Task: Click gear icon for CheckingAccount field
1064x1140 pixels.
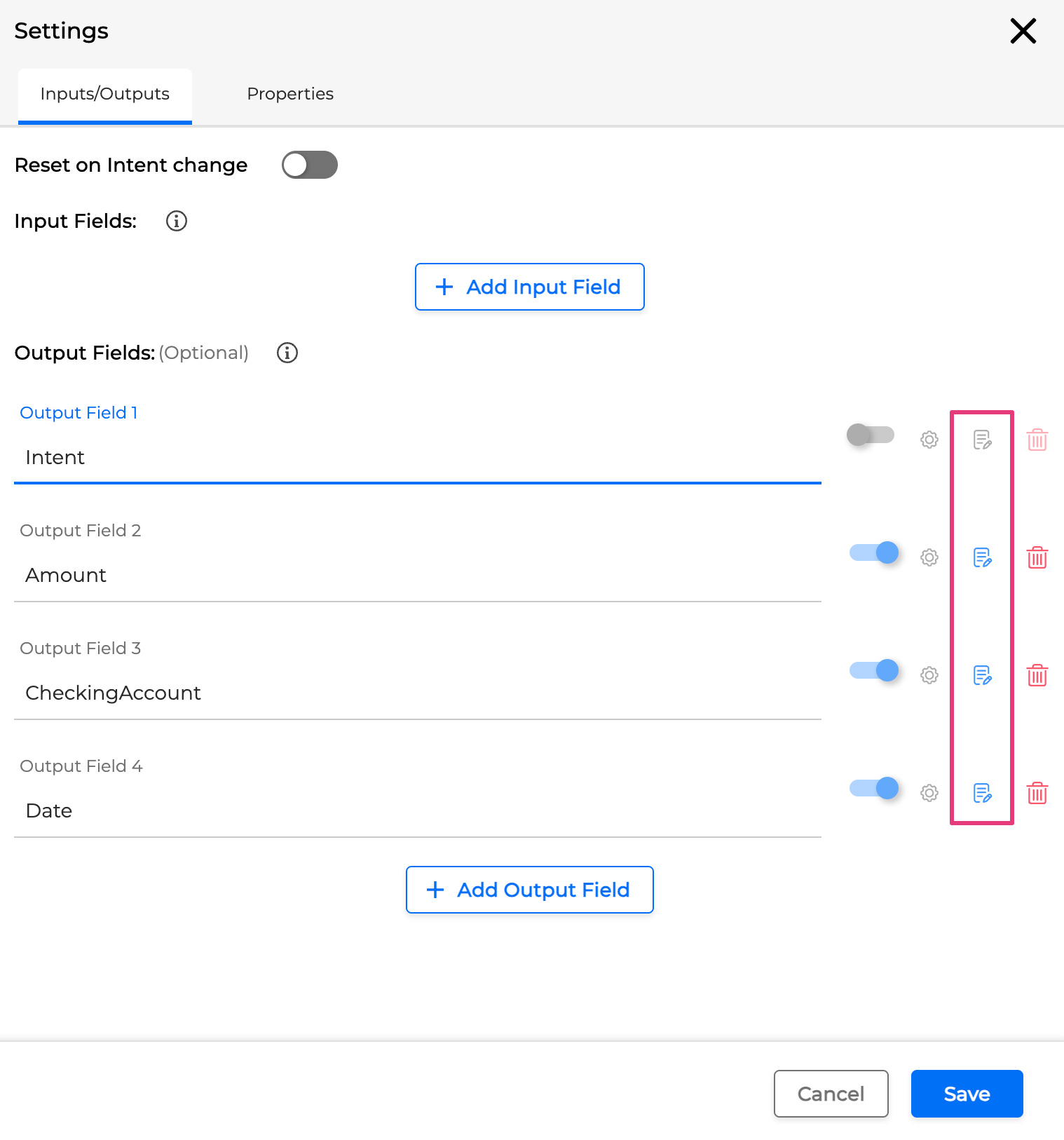Action: (929, 675)
